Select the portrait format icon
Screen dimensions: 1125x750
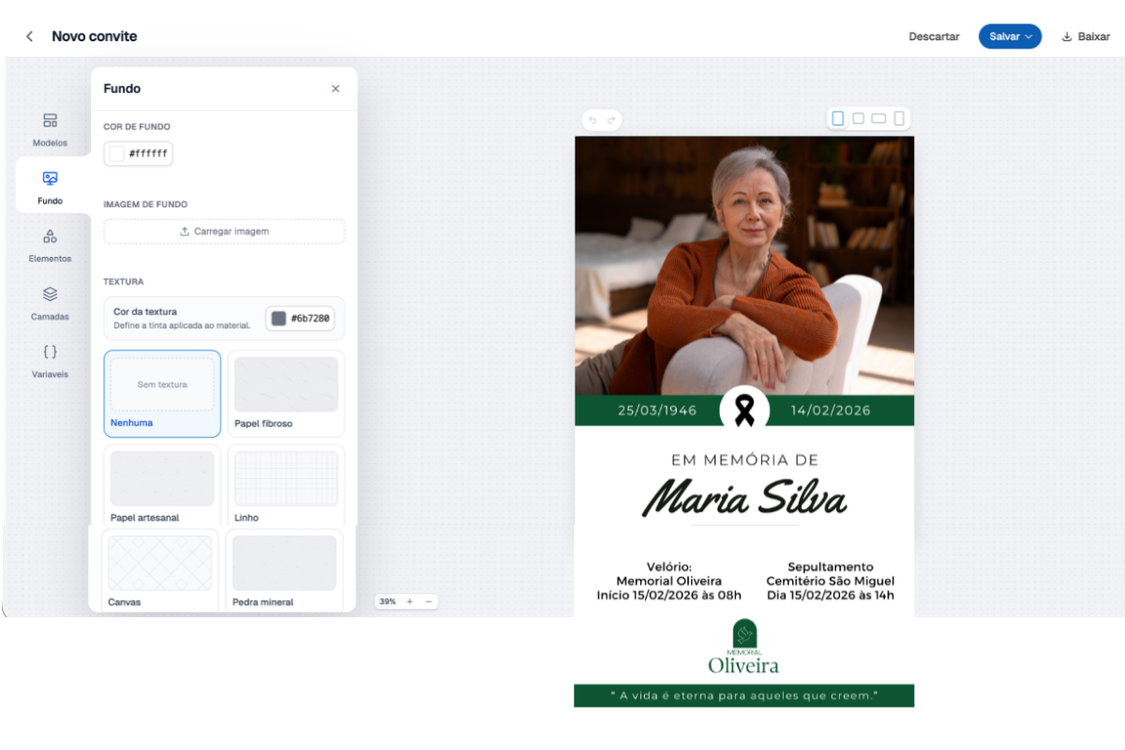click(837, 118)
